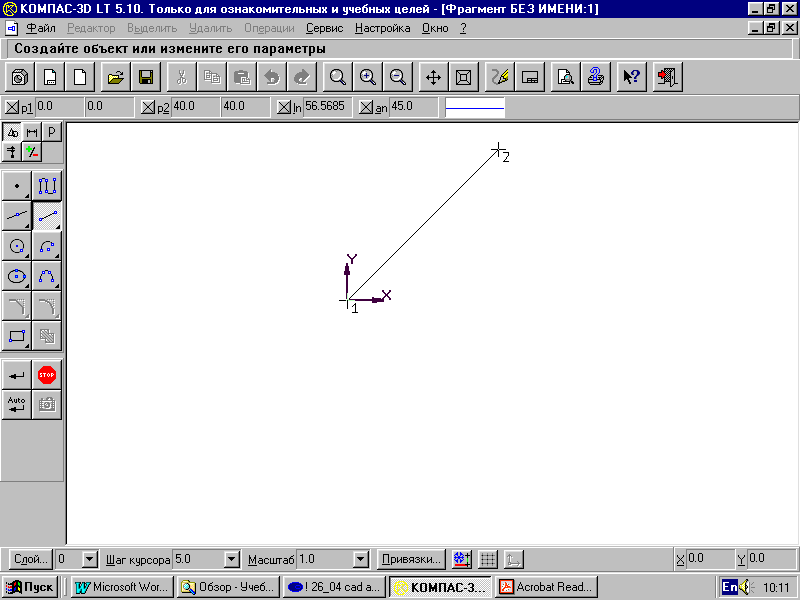Toggle grid display button in status bar
Screen dimensions: 800x600
[488, 560]
